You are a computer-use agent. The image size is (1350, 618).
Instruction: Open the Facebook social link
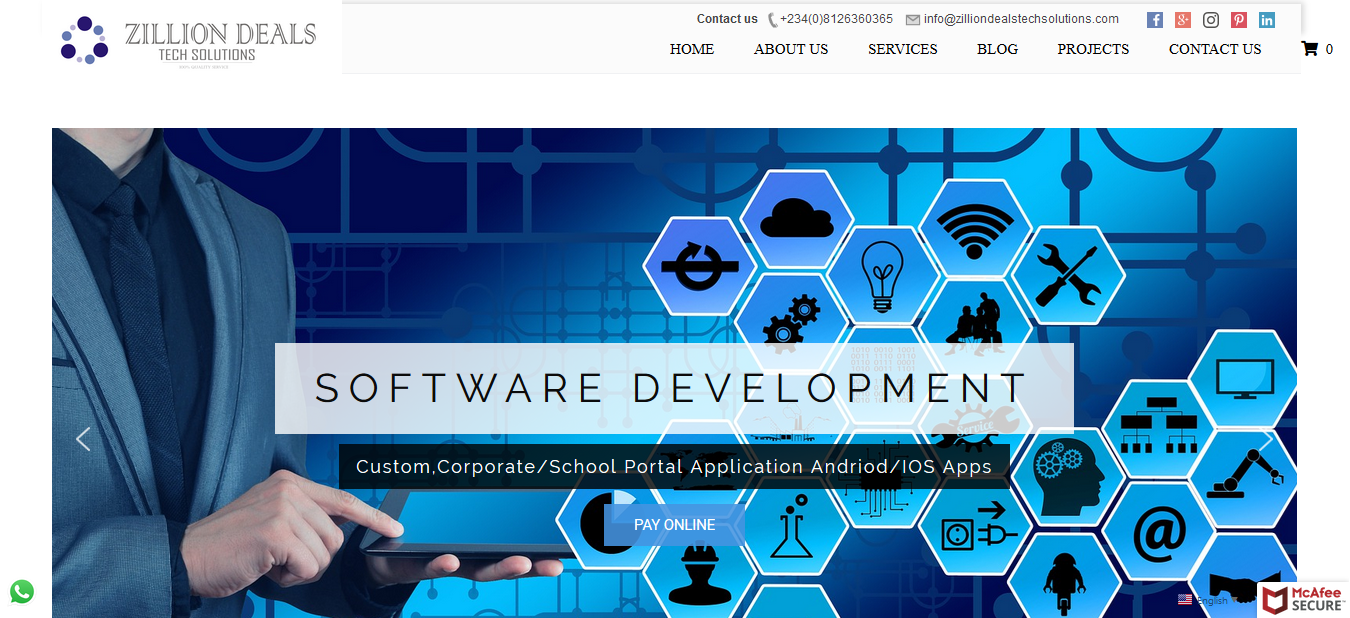coord(1155,20)
